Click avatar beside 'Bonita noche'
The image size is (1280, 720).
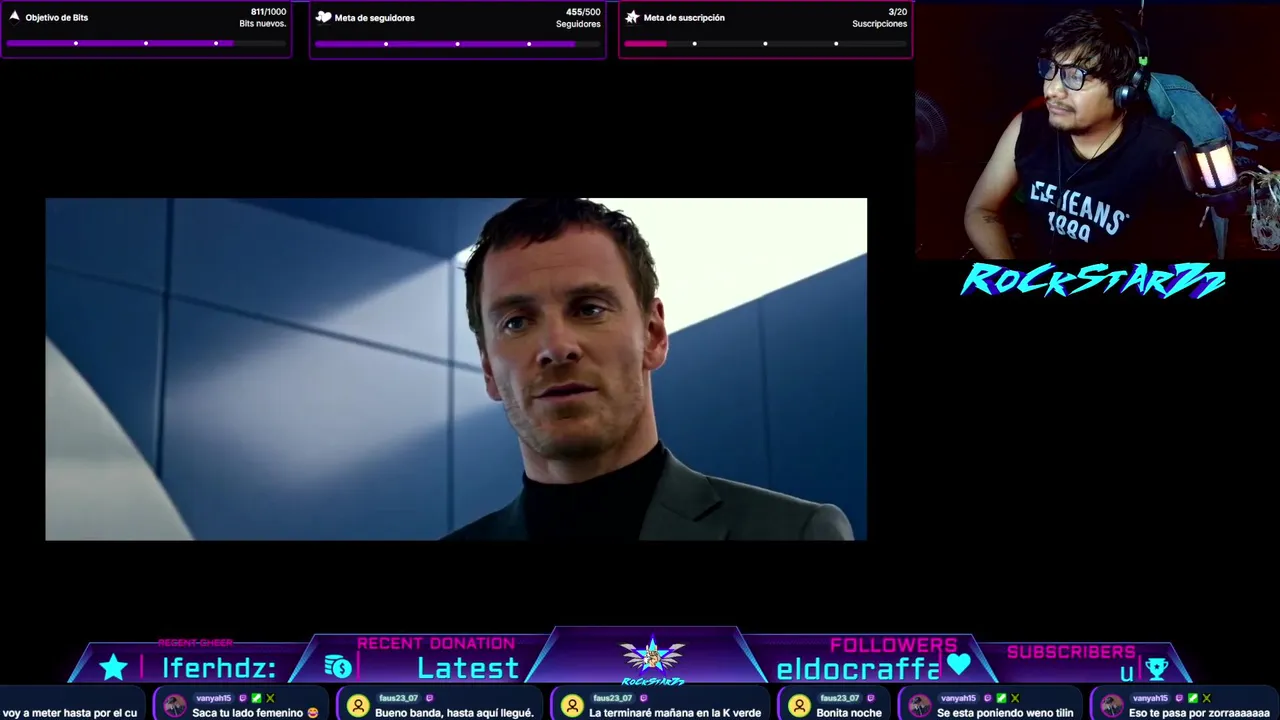point(799,706)
